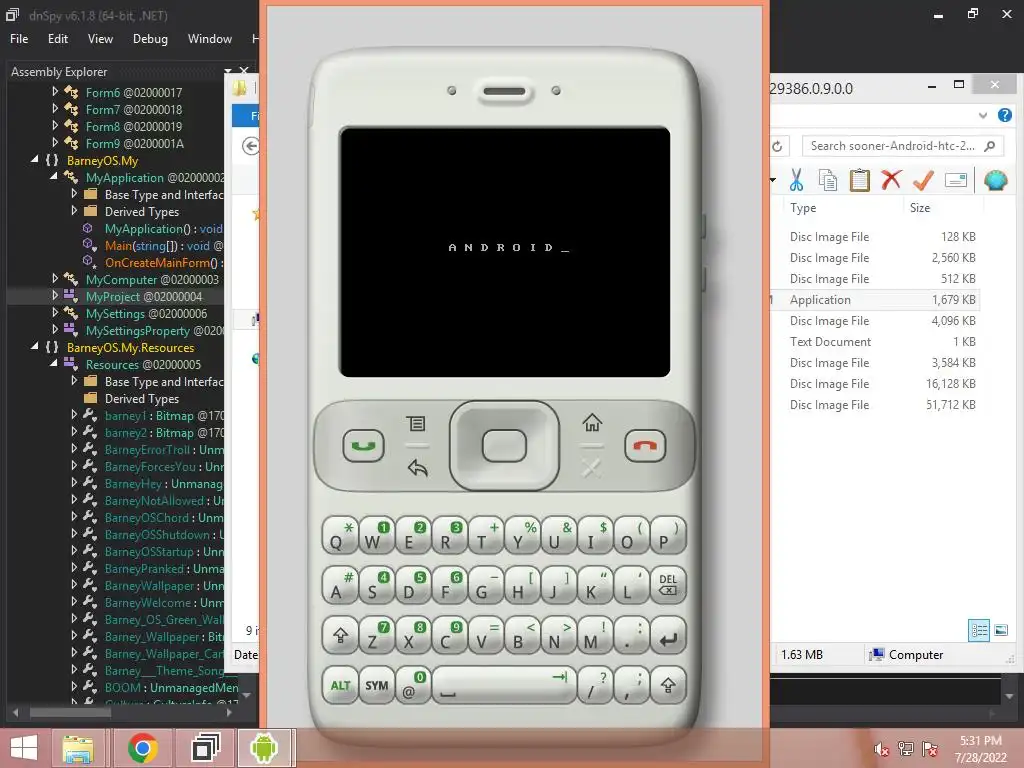
Task: Expand the Form6 tree node
Action: click(x=55, y=92)
